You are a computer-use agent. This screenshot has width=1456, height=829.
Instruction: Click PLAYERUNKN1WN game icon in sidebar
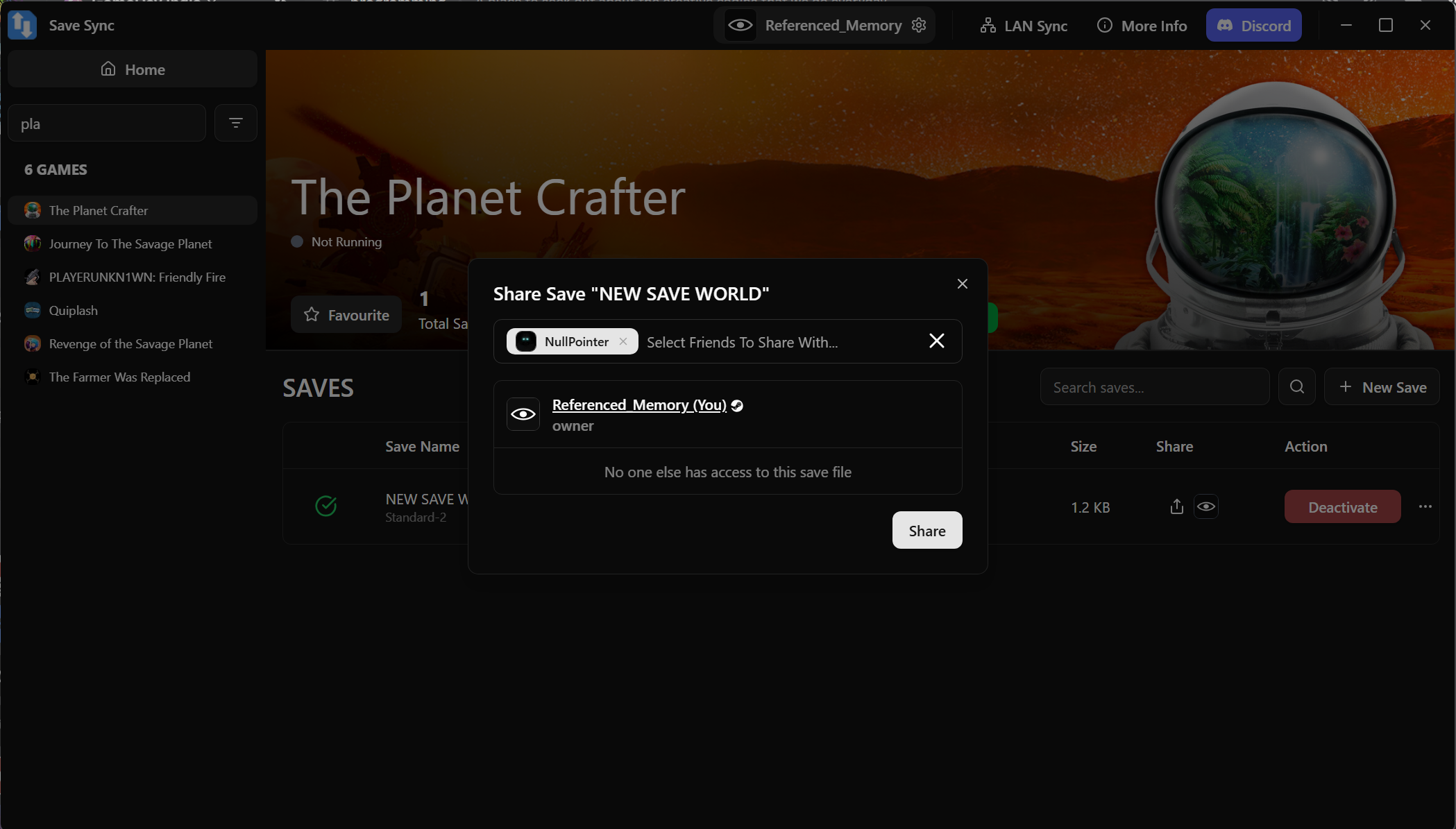(33, 277)
